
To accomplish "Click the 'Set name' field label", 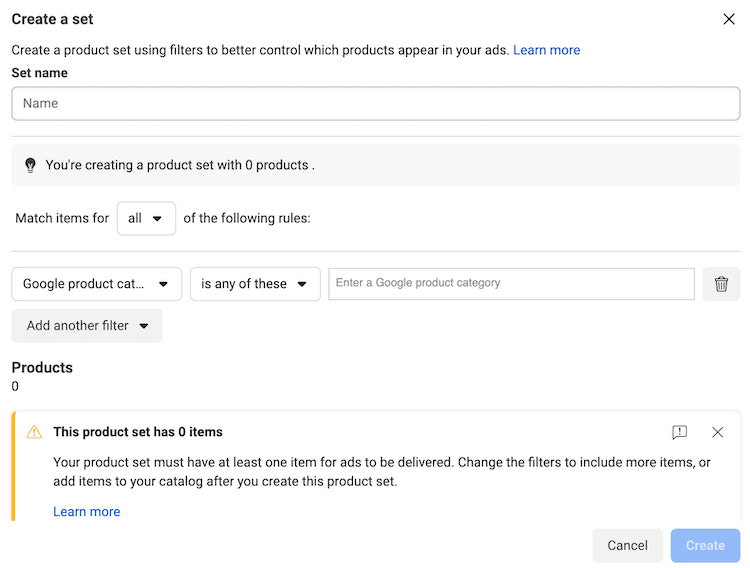I will pos(40,73).
